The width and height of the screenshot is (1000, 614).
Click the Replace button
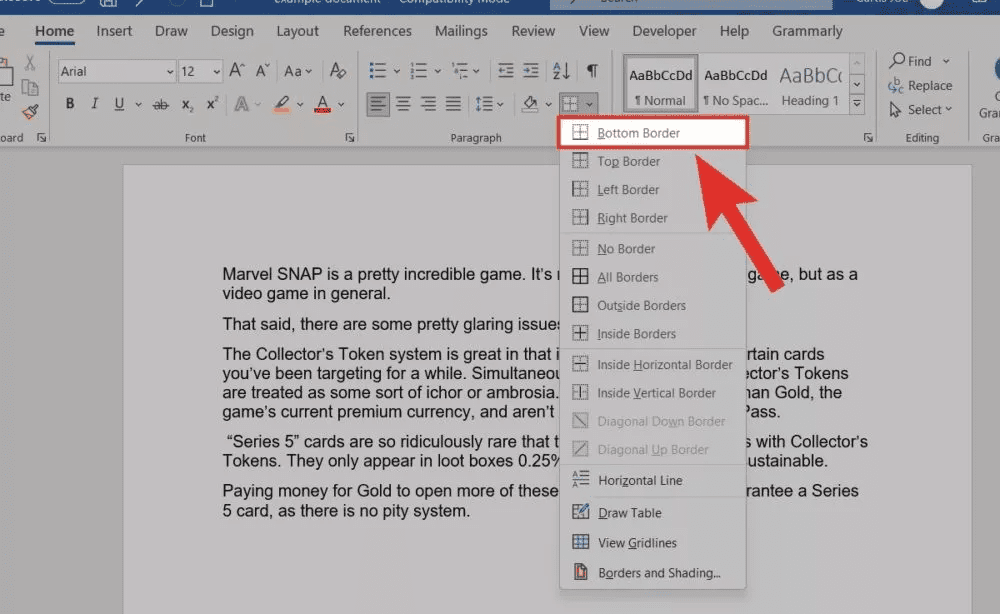tap(921, 86)
